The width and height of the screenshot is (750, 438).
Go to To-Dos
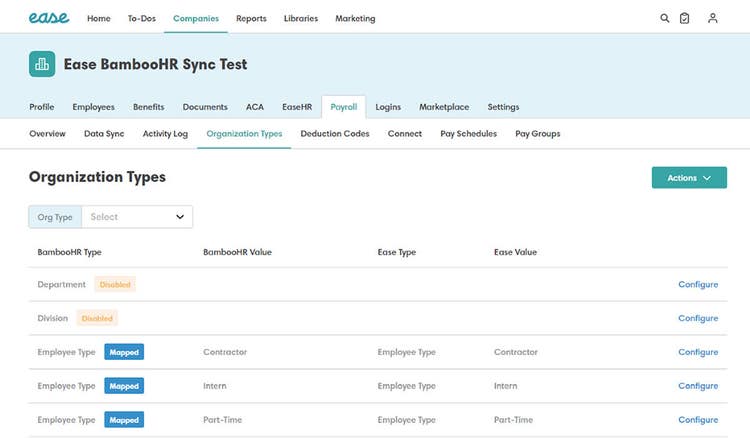[x=142, y=18]
